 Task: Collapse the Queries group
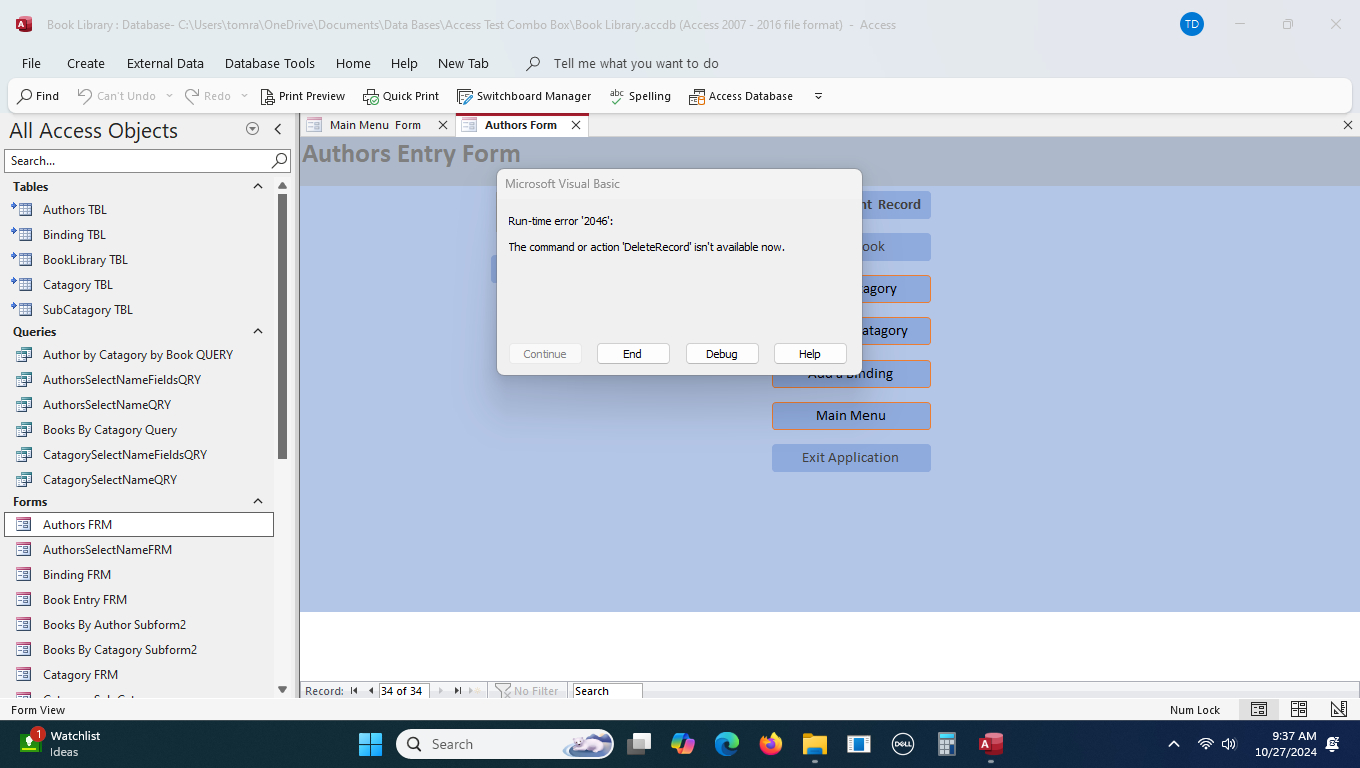pos(258,332)
